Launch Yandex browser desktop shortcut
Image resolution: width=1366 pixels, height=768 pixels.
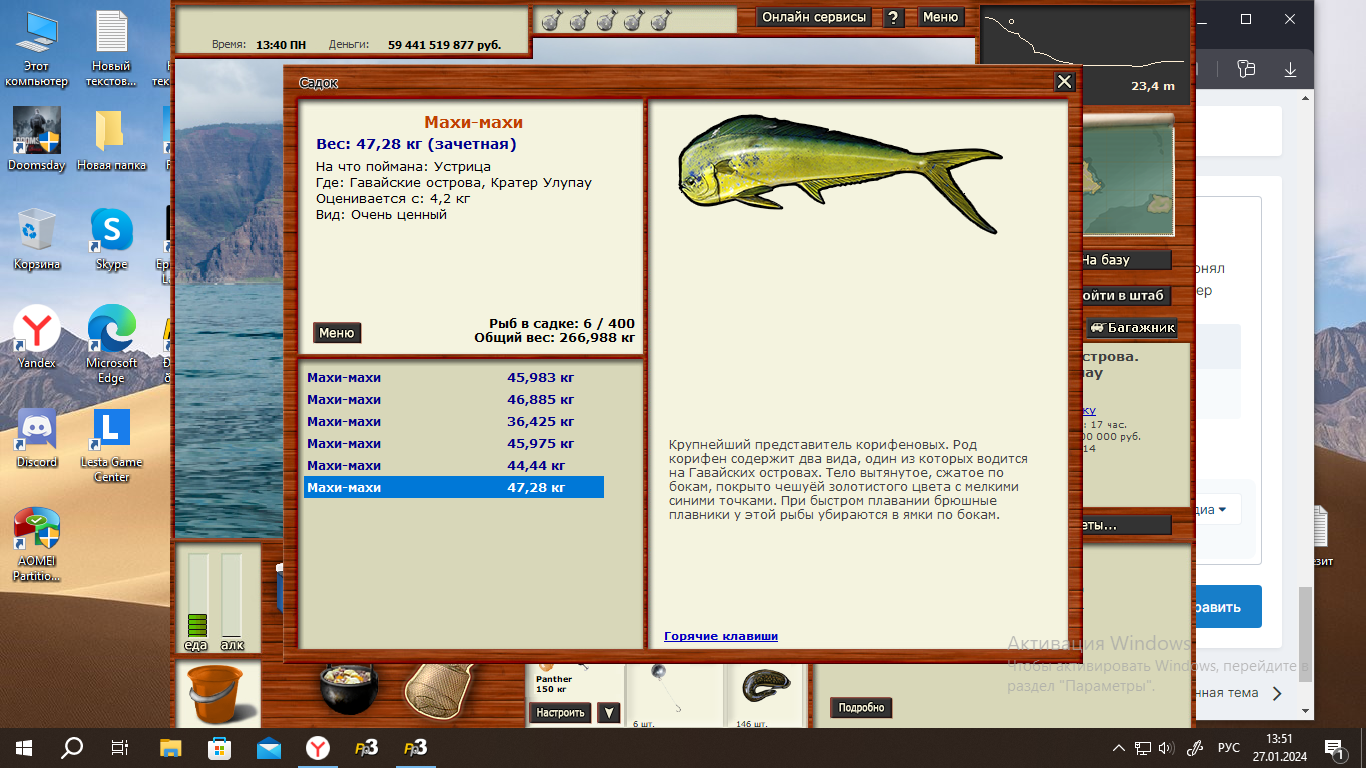click(x=36, y=337)
